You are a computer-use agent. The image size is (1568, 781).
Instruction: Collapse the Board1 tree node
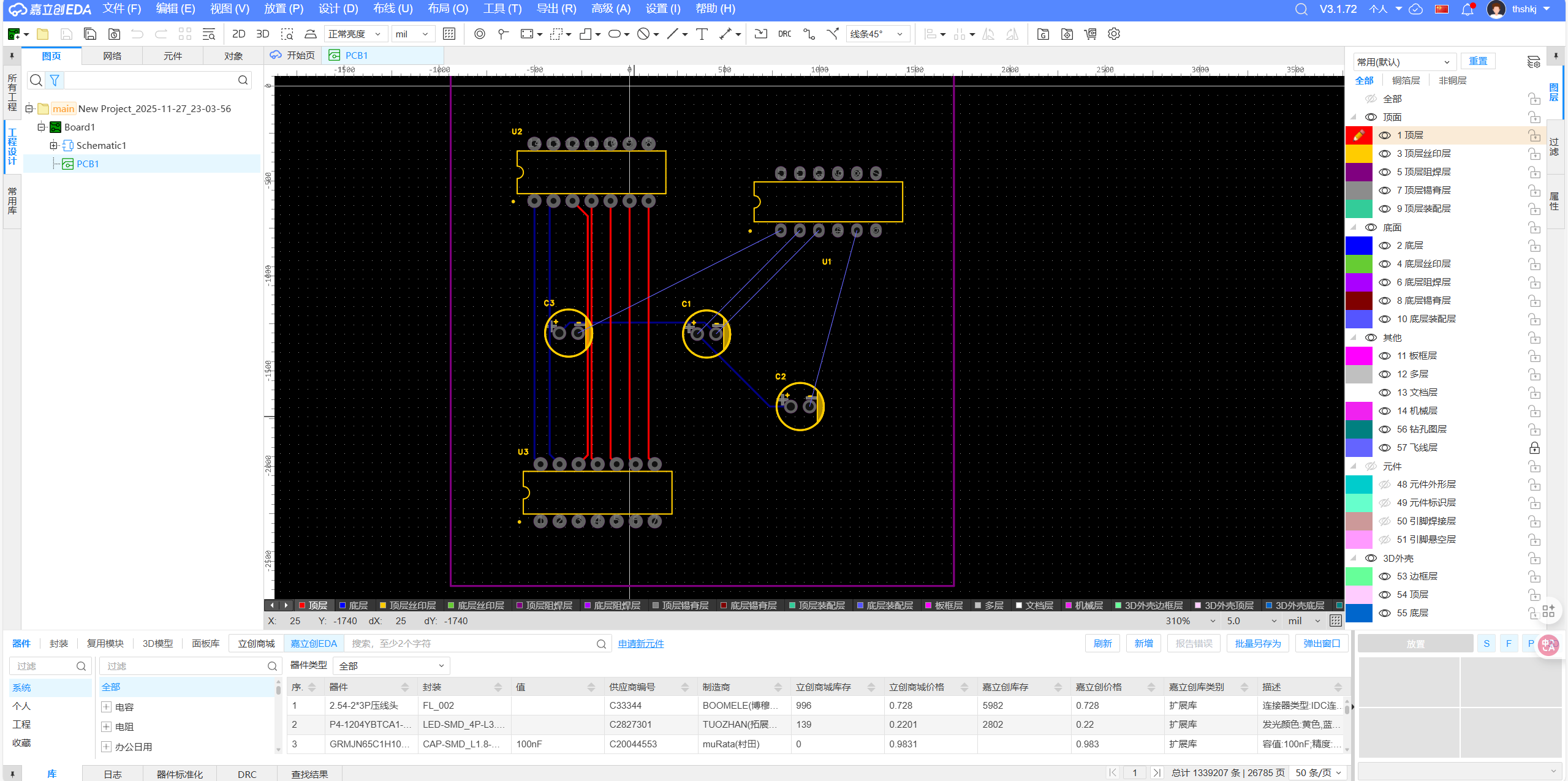point(41,127)
